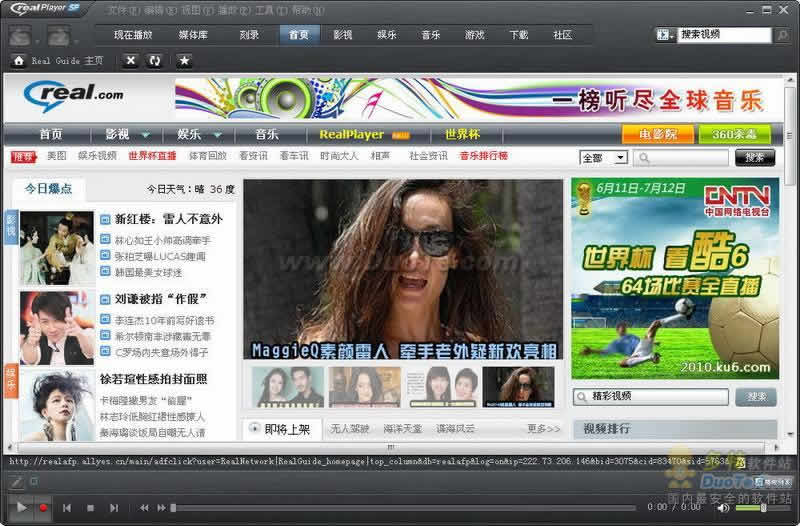Click the Rewind button
This screenshot has width=800, height=526.
(144, 508)
